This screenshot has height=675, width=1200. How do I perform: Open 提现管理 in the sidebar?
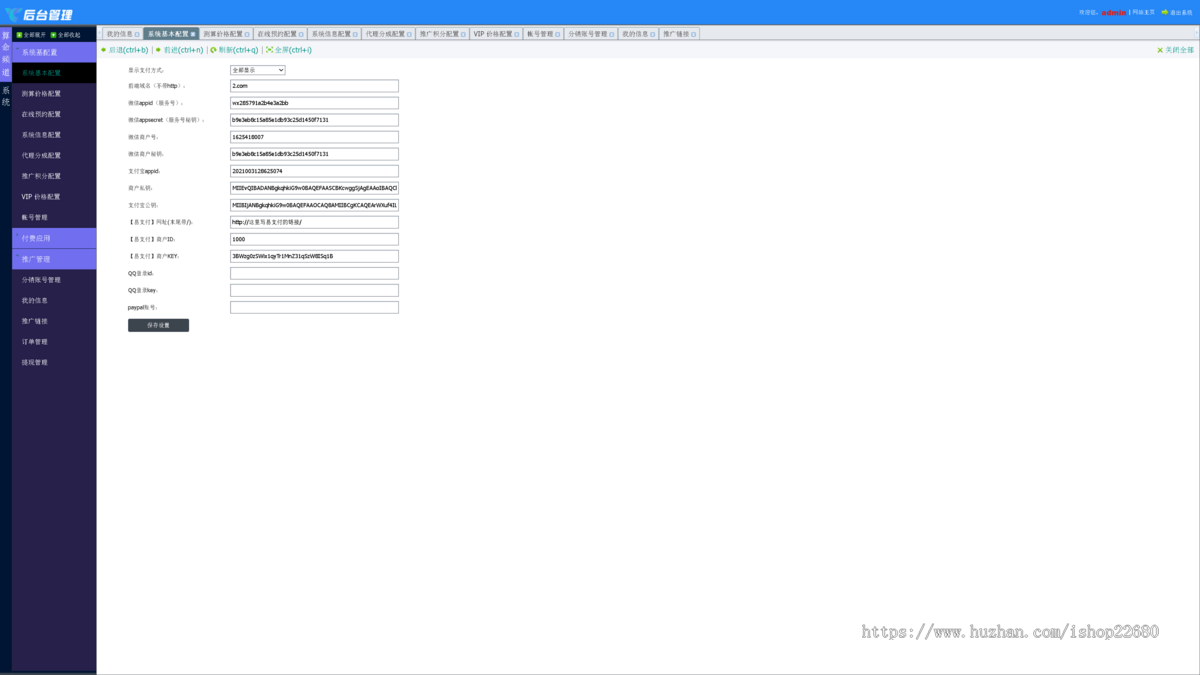54,362
